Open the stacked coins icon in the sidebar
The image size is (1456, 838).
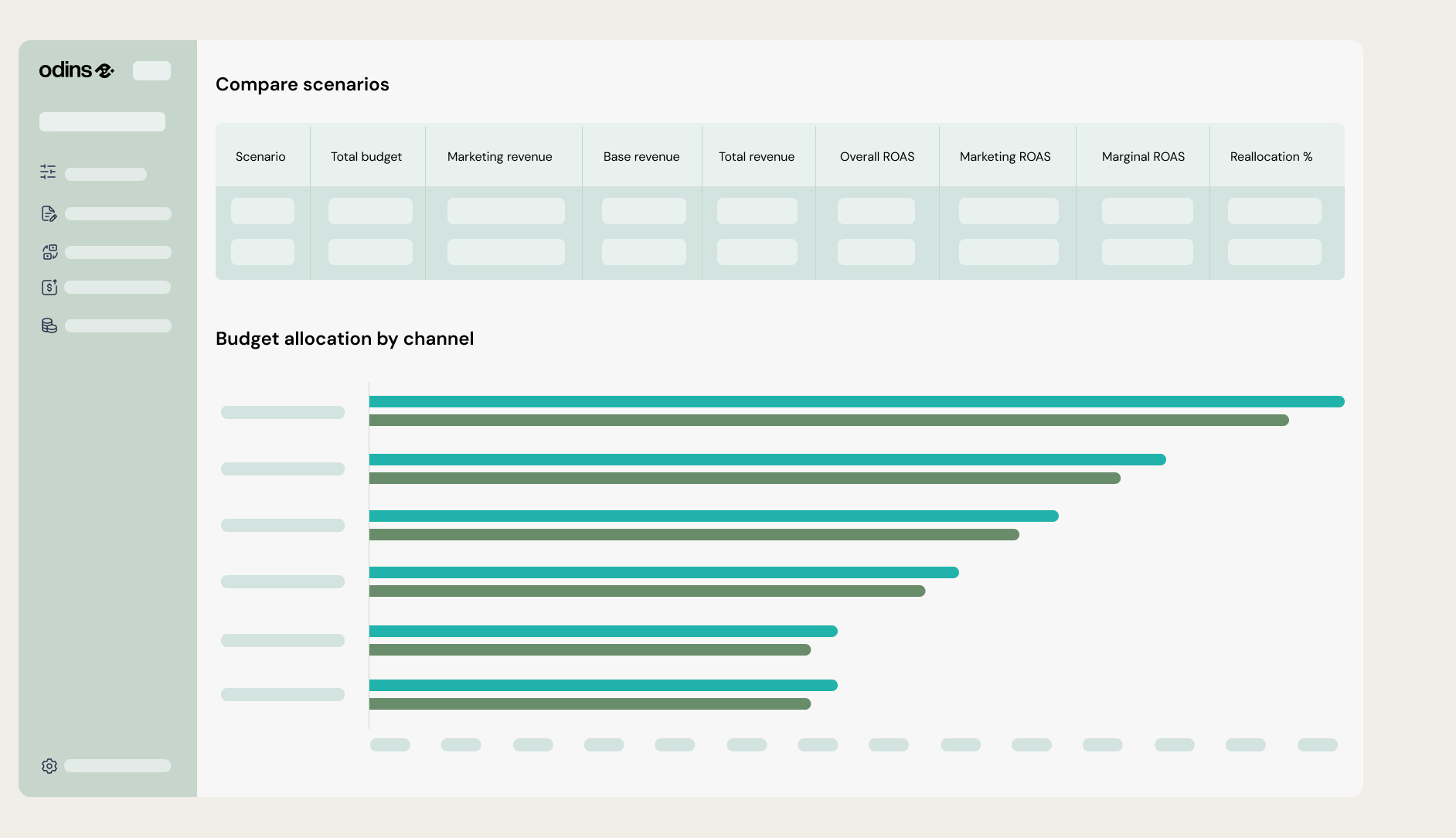pyautogui.click(x=49, y=325)
